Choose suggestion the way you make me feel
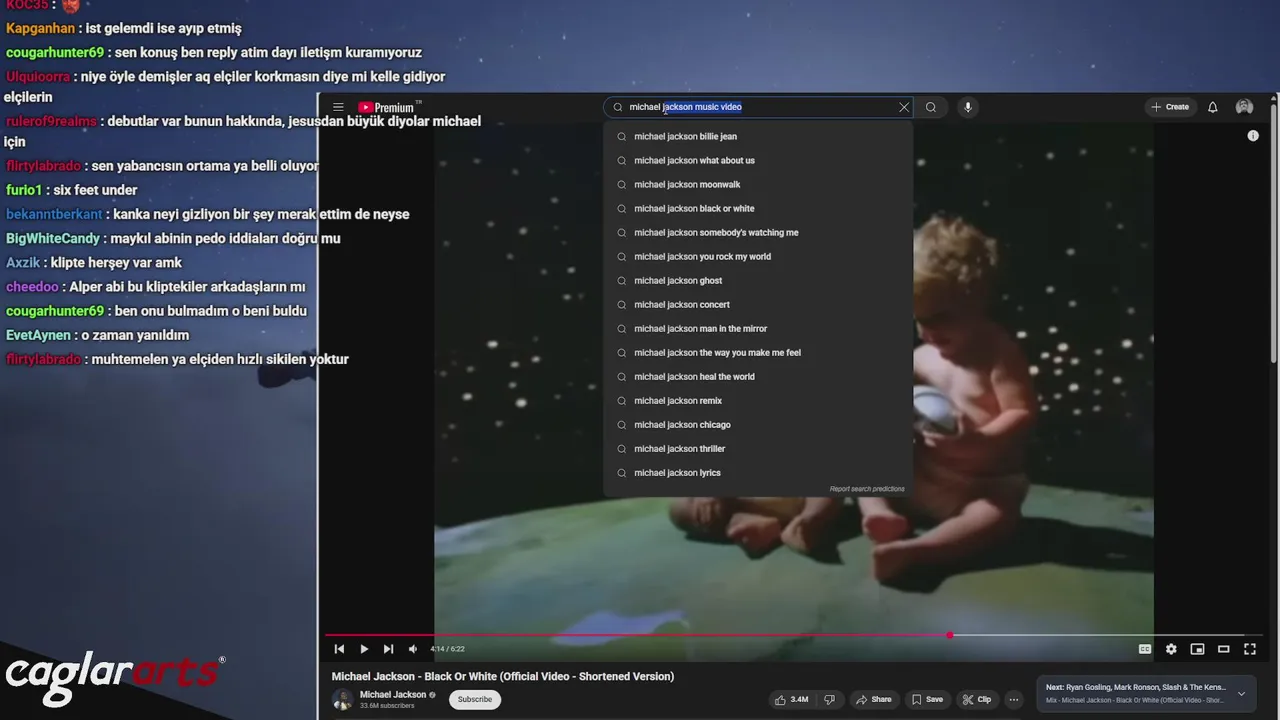Screen dimensions: 1280x720 coord(758,352)
